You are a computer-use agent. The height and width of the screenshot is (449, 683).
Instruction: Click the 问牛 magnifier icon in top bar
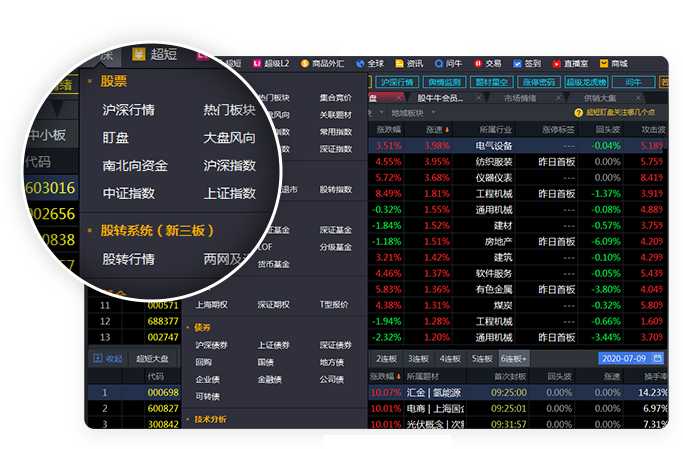click(x=439, y=64)
